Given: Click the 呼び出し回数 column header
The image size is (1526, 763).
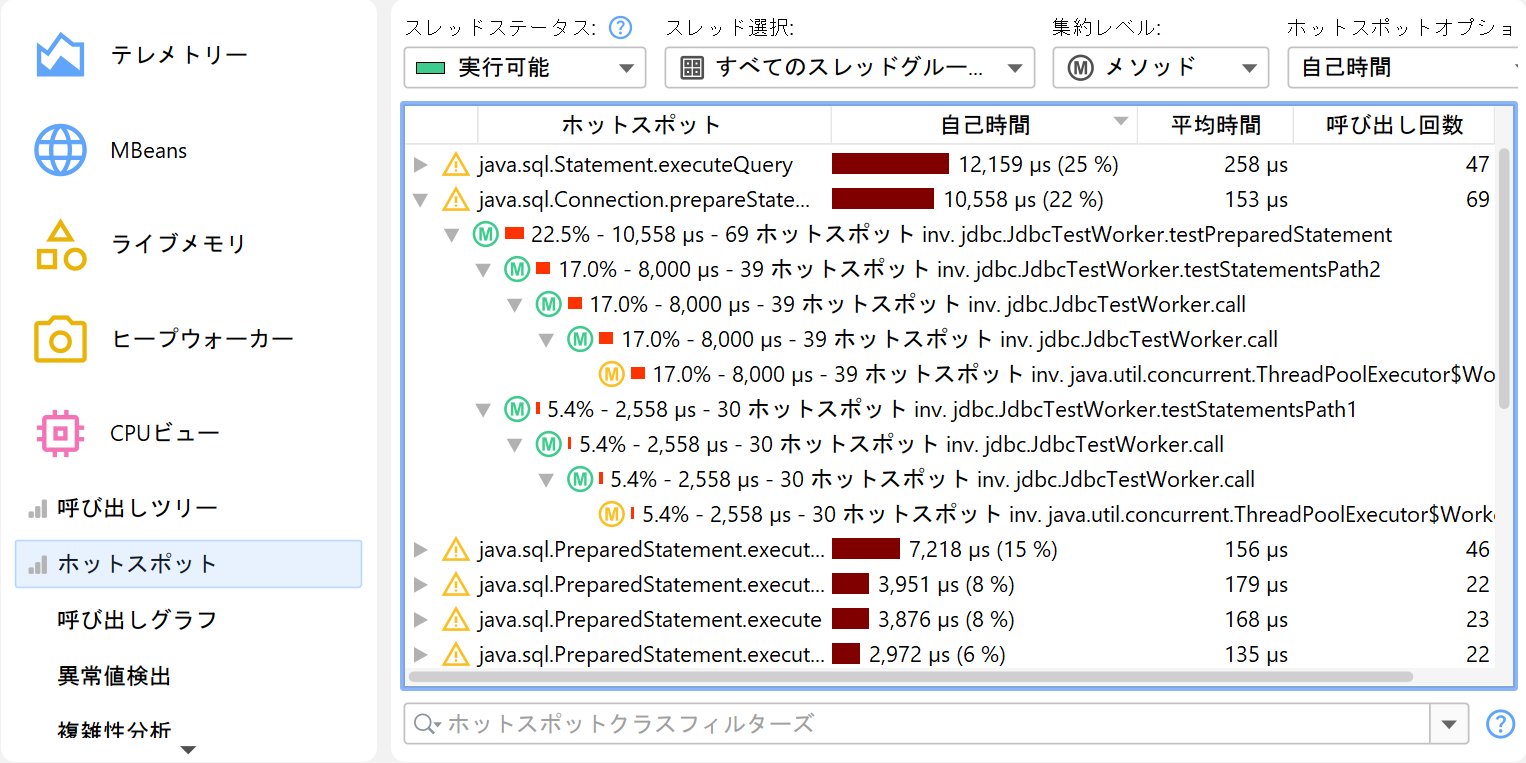Looking at the screenshot, I should coord(1394,125).
